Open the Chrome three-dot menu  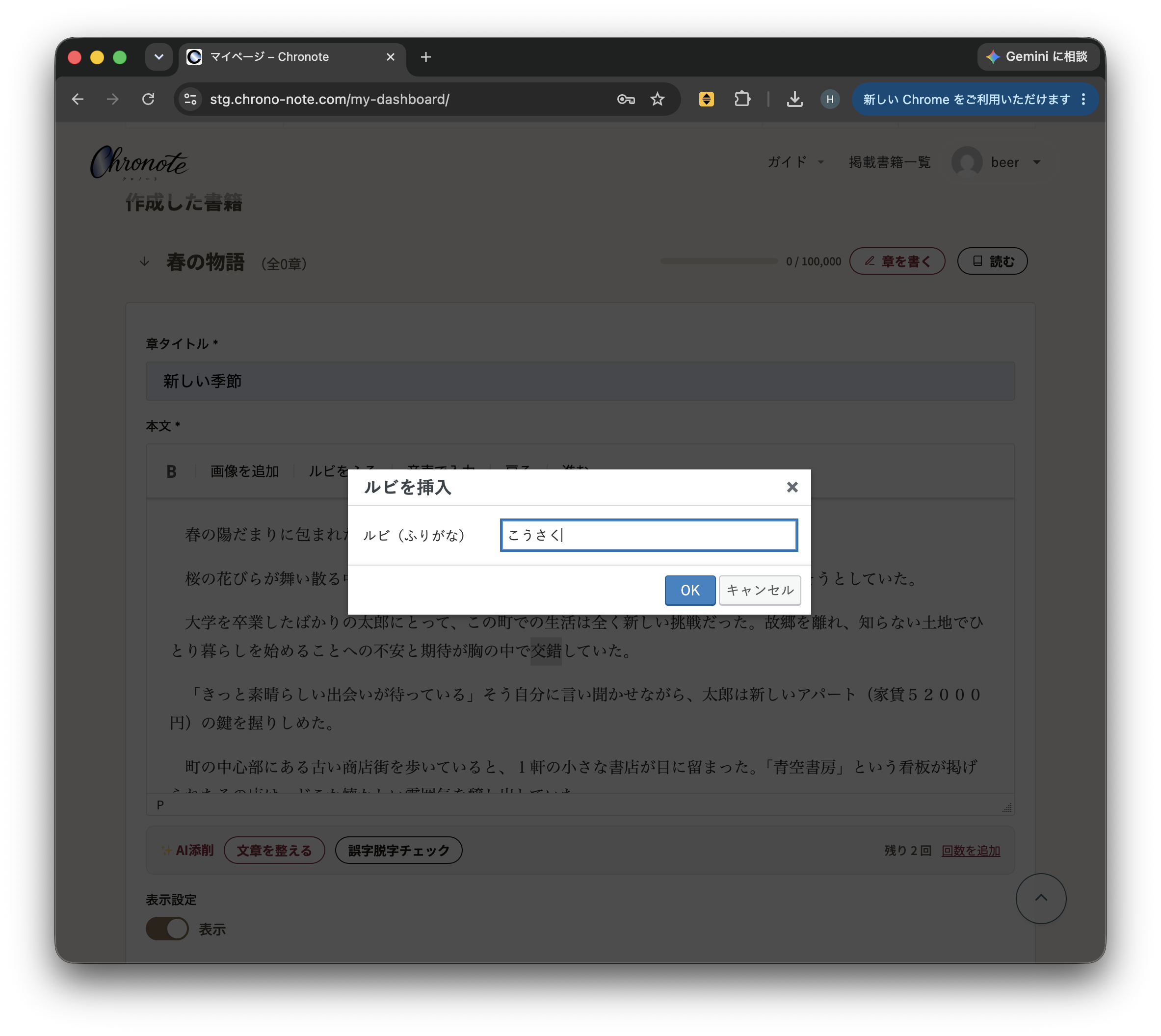click(1083, 100)
